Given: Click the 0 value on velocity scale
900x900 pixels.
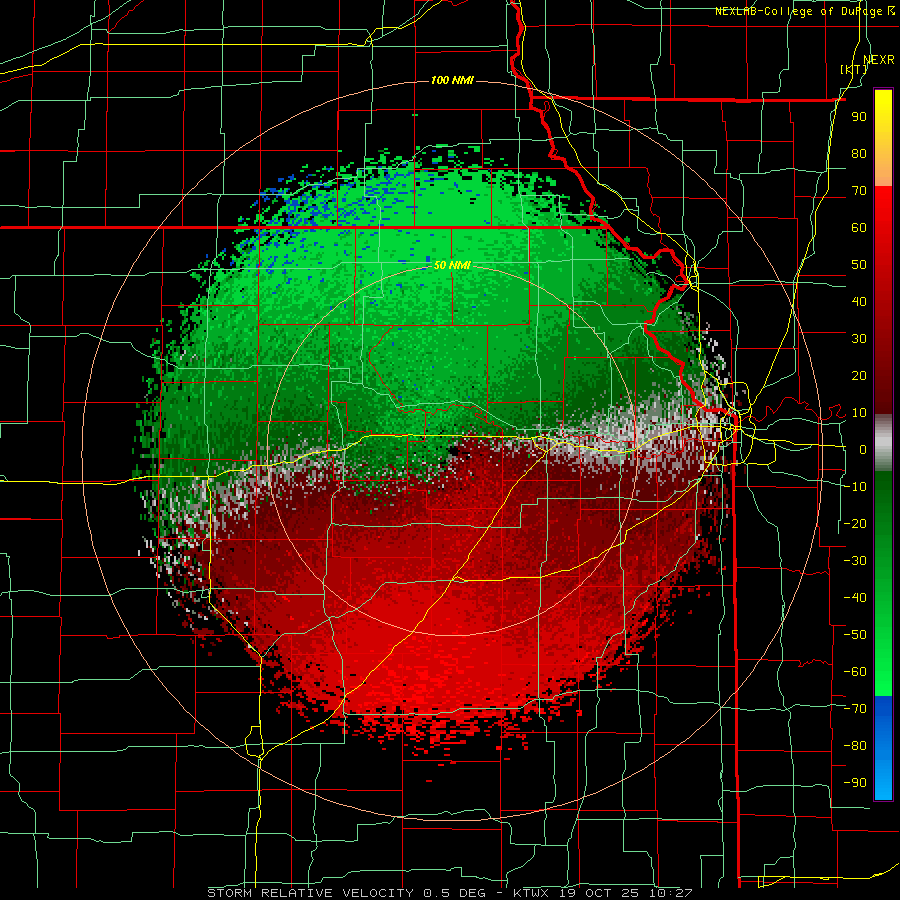Looking at the screenshot, I should point(863,449).
